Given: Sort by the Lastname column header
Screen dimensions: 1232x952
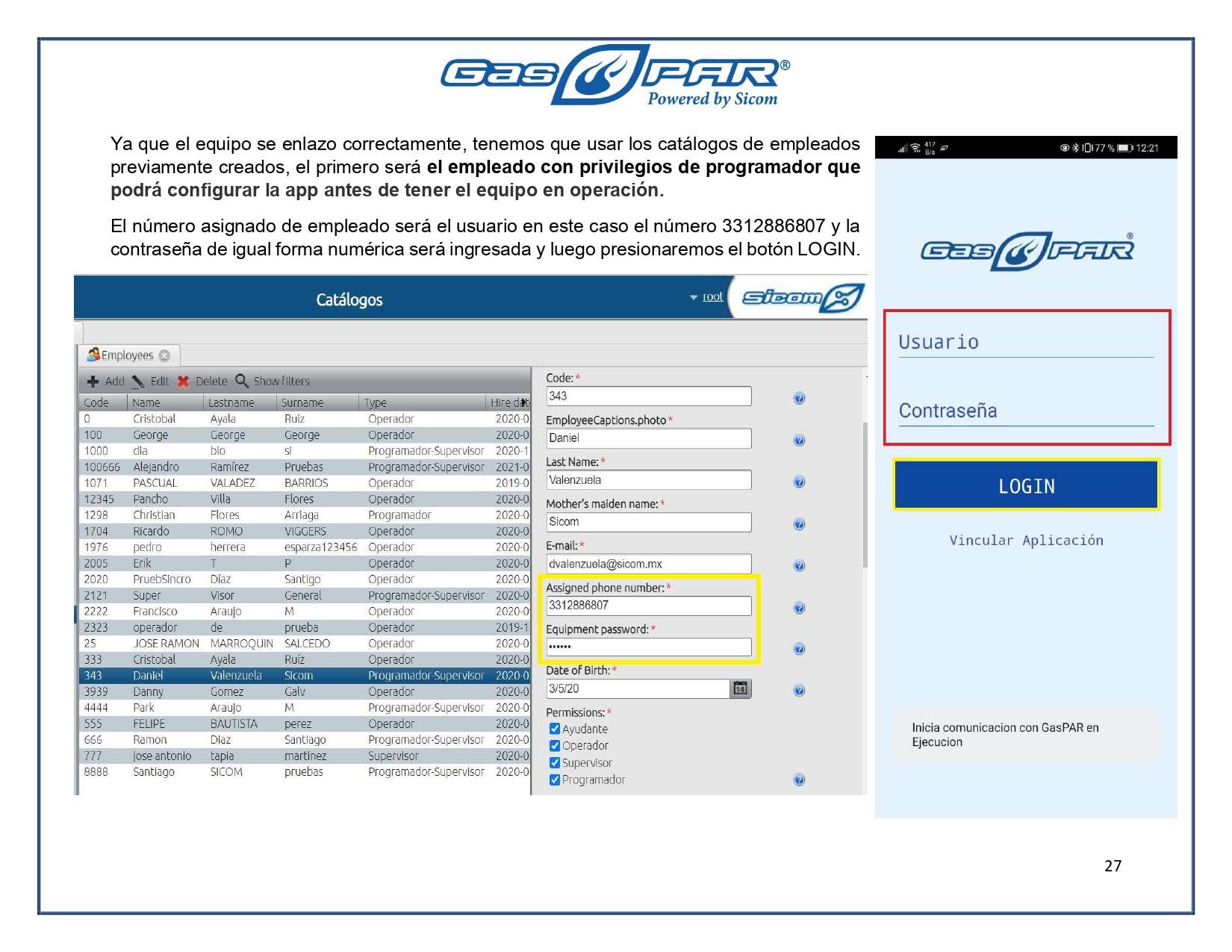Looking at the screenshot, I should pos(240,403).
